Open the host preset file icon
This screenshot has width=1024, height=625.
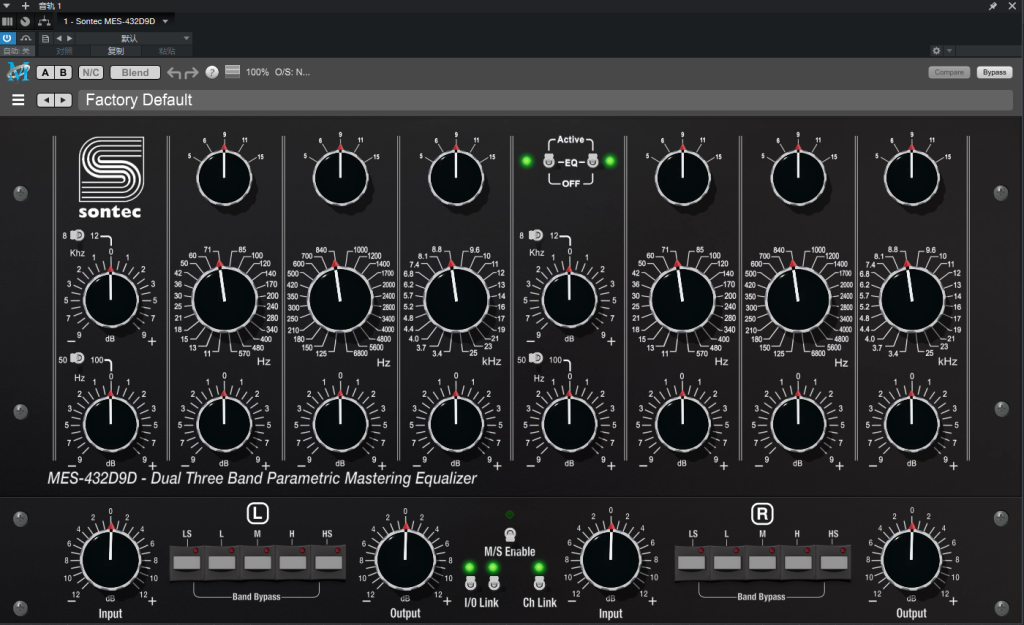tap(45, 39)
